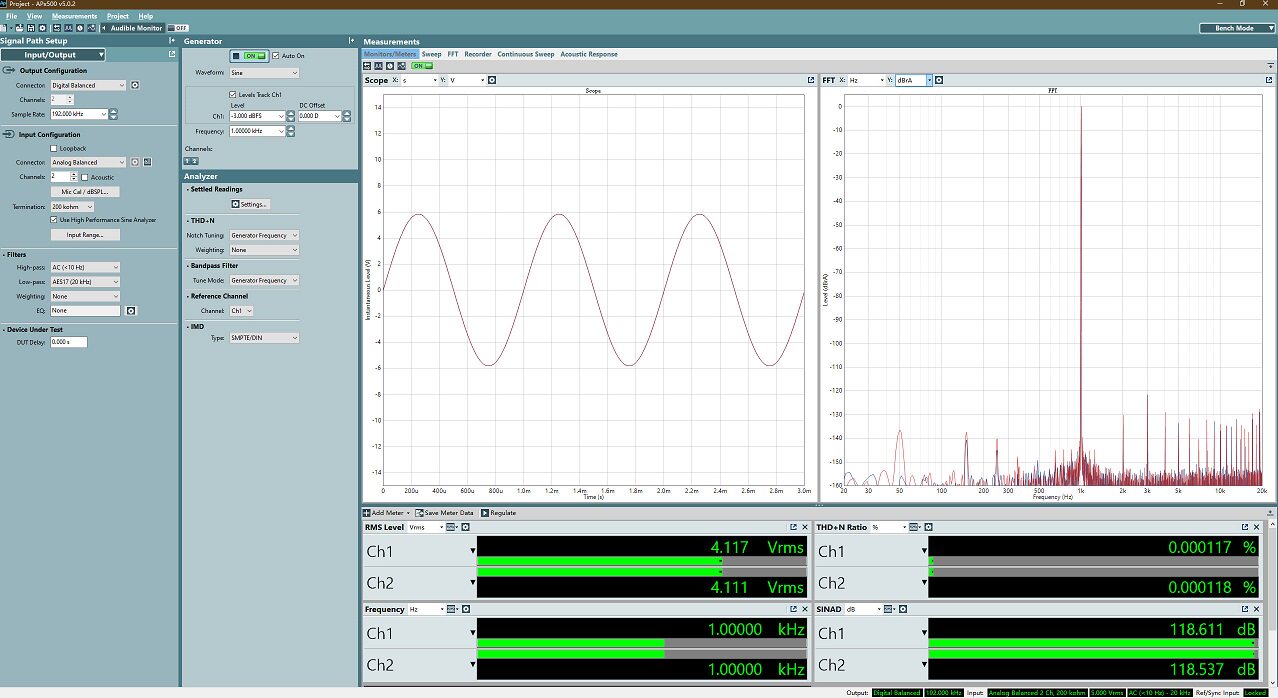Image resolution: width=1278 pixels, height=698 pixels.
Task: Open Output Connector settings gear icon
Action: [x=135, y=86]
